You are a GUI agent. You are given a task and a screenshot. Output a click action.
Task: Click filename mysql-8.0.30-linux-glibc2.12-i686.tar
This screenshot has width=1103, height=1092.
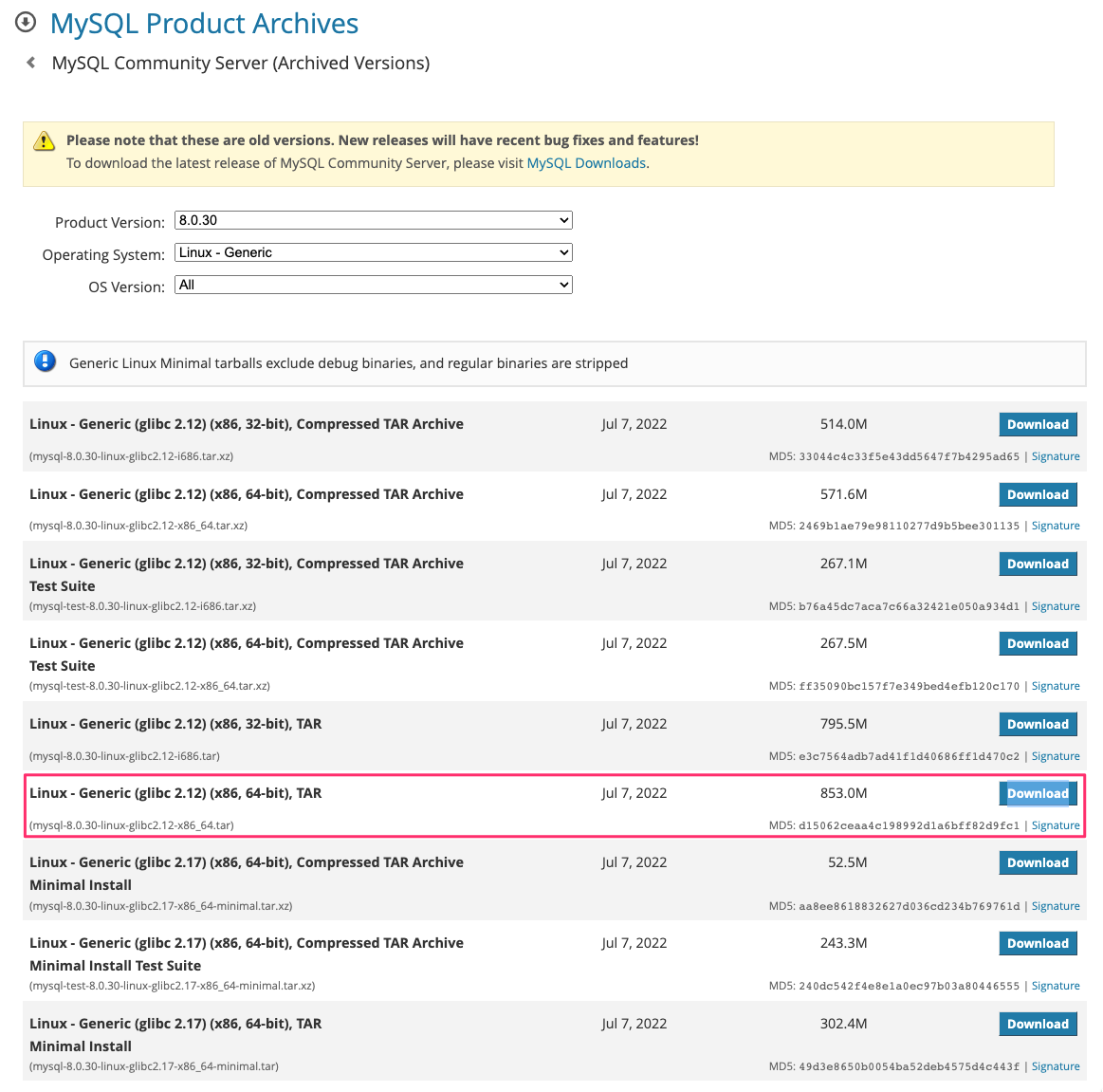coord(124,756)
